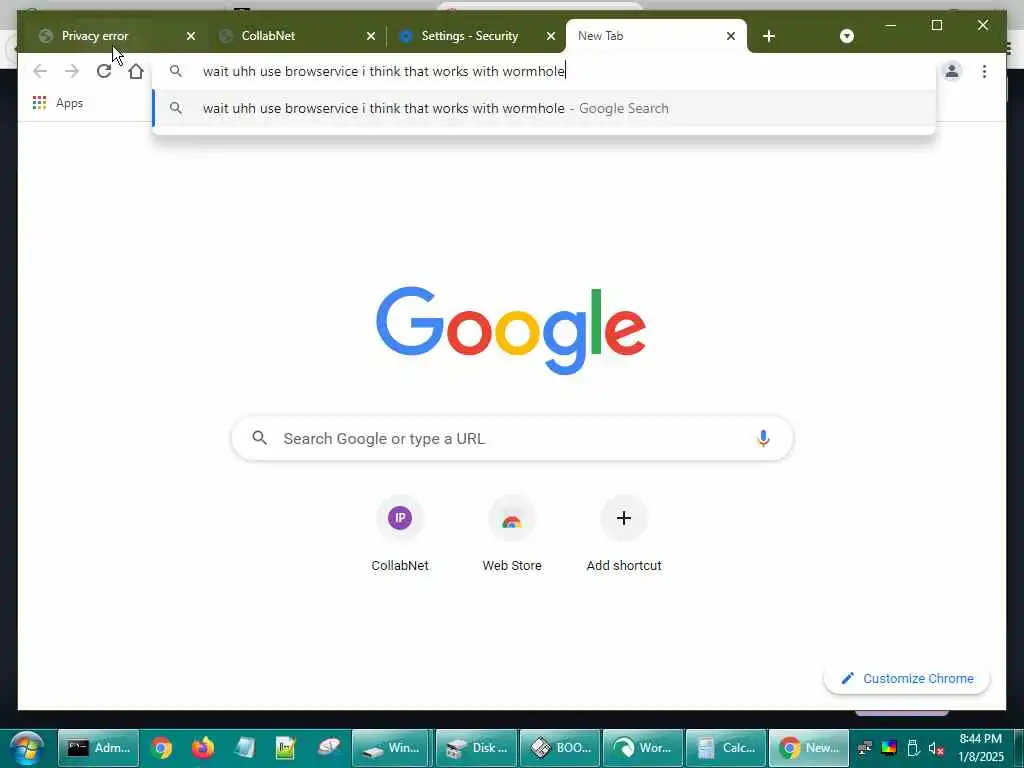The height and width of the screenshot is (768, 1024).
Task: Open the Administrator command prompt taskbar item
Action: point(99,748)
